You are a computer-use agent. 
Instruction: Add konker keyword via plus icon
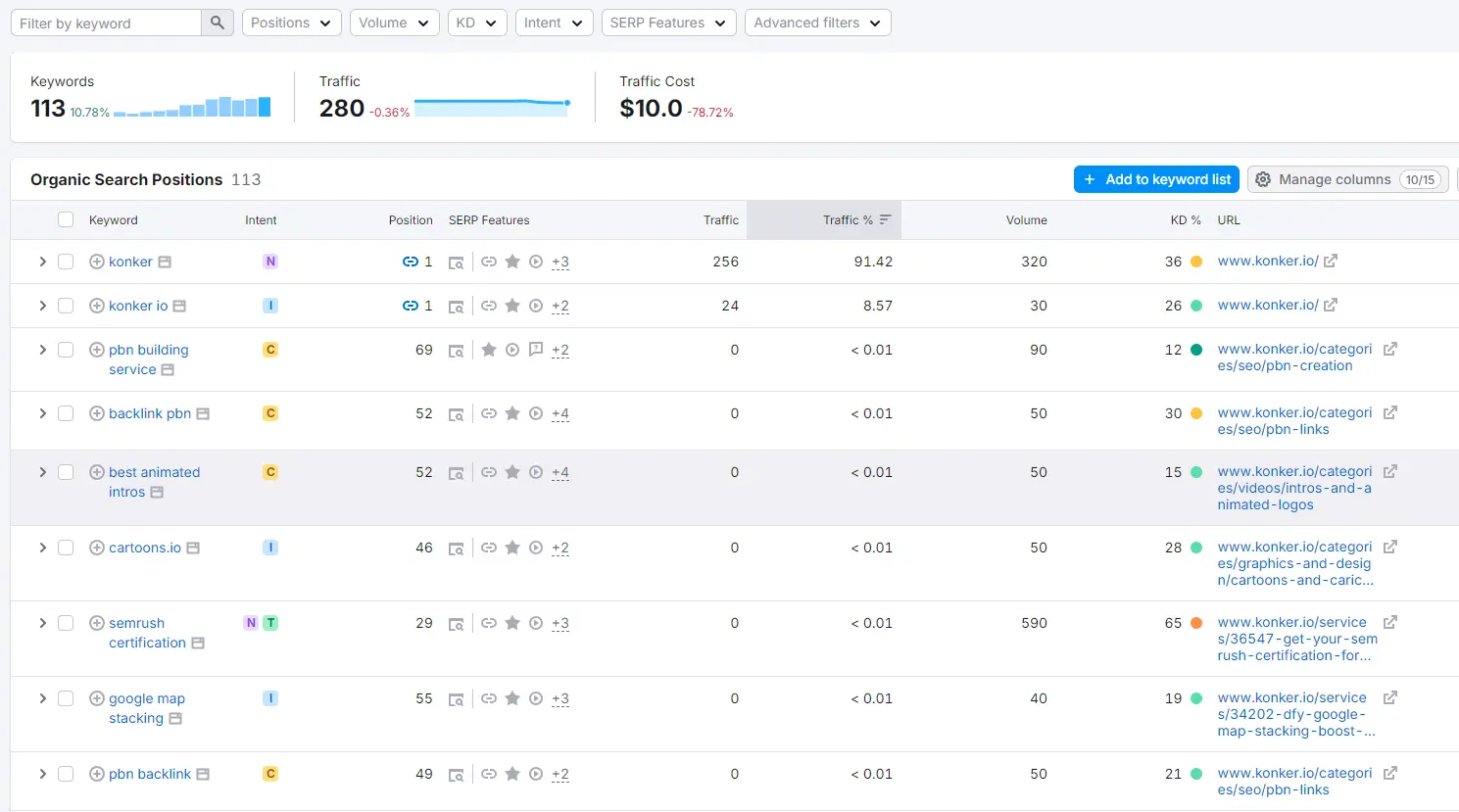[x=97, y=262]
